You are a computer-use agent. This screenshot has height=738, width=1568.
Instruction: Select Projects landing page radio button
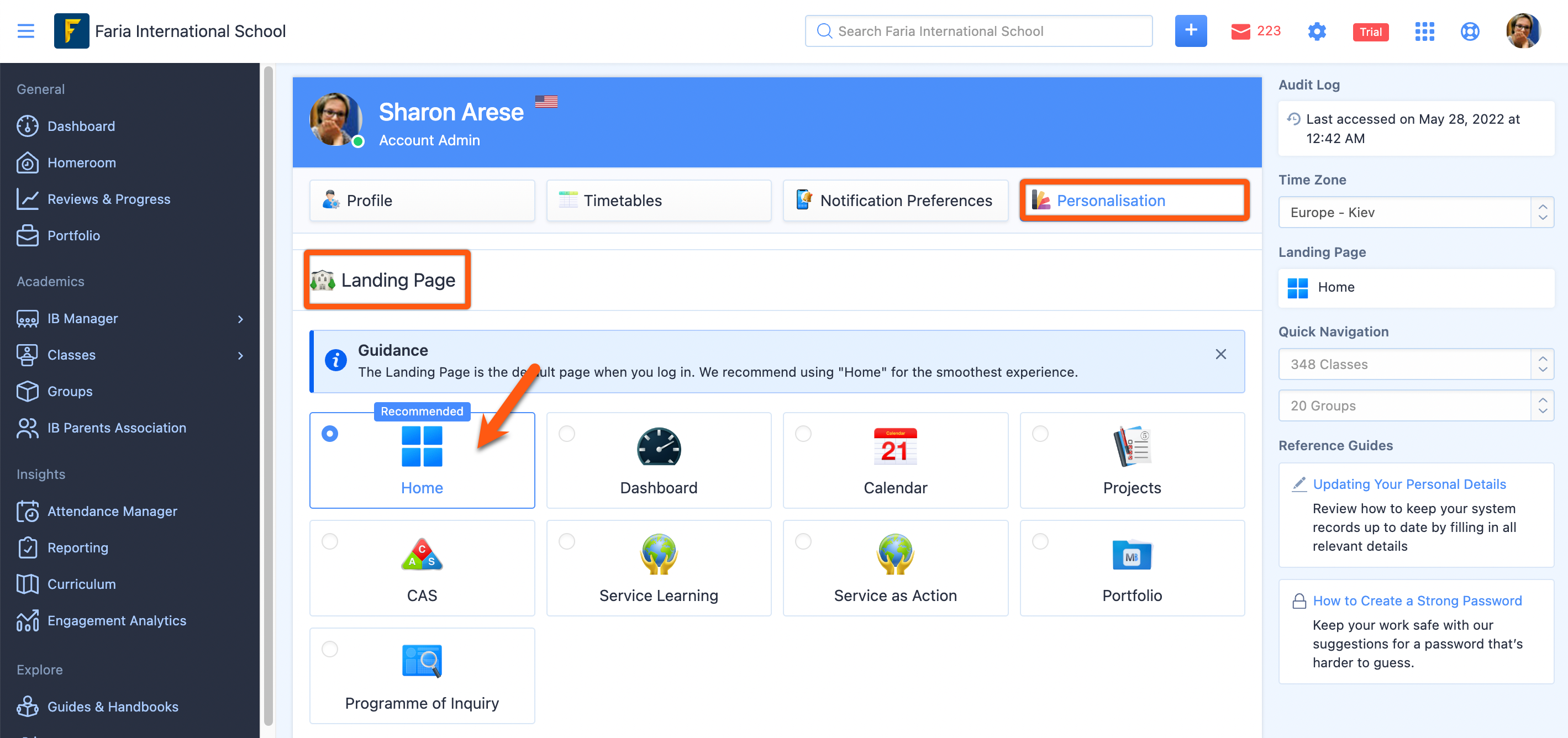click(1040, 434)
